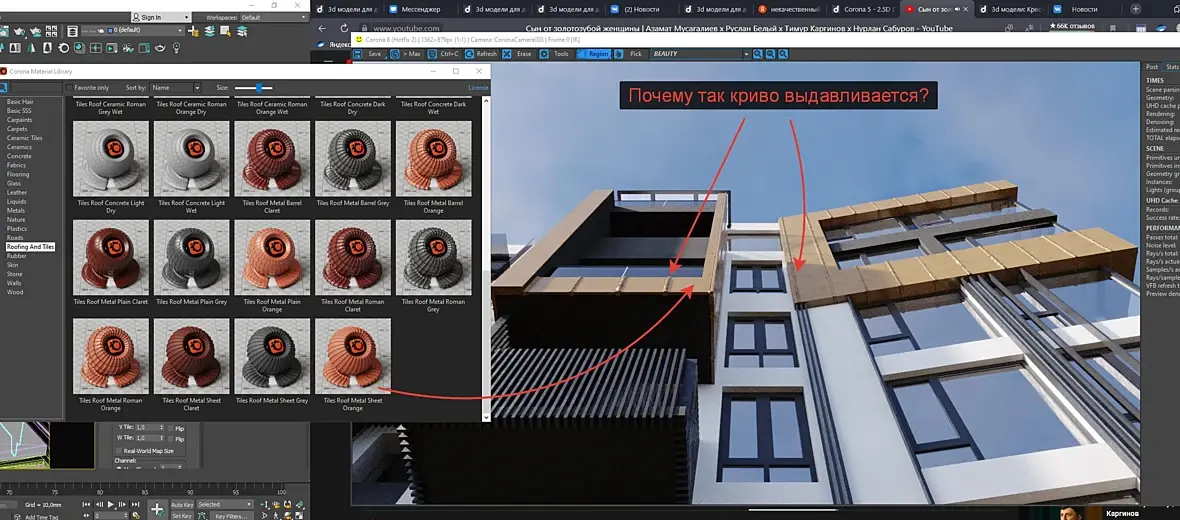The width and height of the screenshot is (1180, 520).
Task: Click the material library search icon
Action: click(4, 88)
